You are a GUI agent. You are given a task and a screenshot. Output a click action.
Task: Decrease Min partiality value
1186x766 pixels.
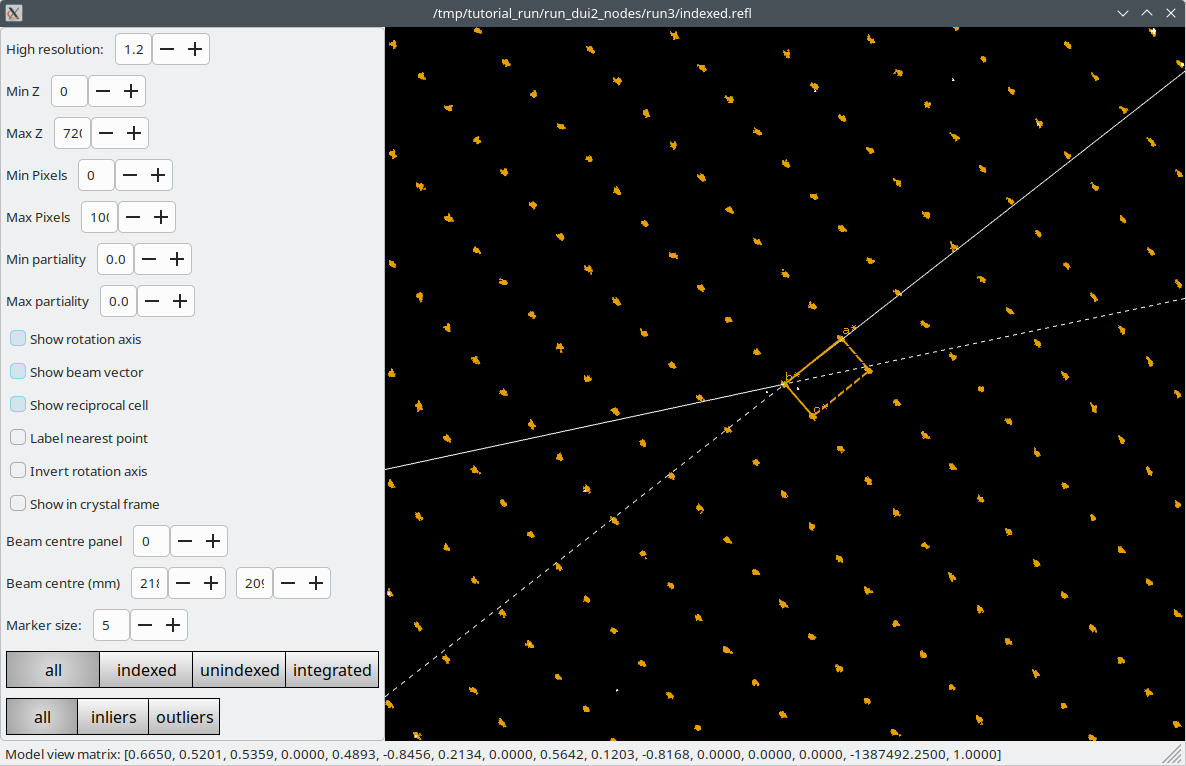click(149, 259)
